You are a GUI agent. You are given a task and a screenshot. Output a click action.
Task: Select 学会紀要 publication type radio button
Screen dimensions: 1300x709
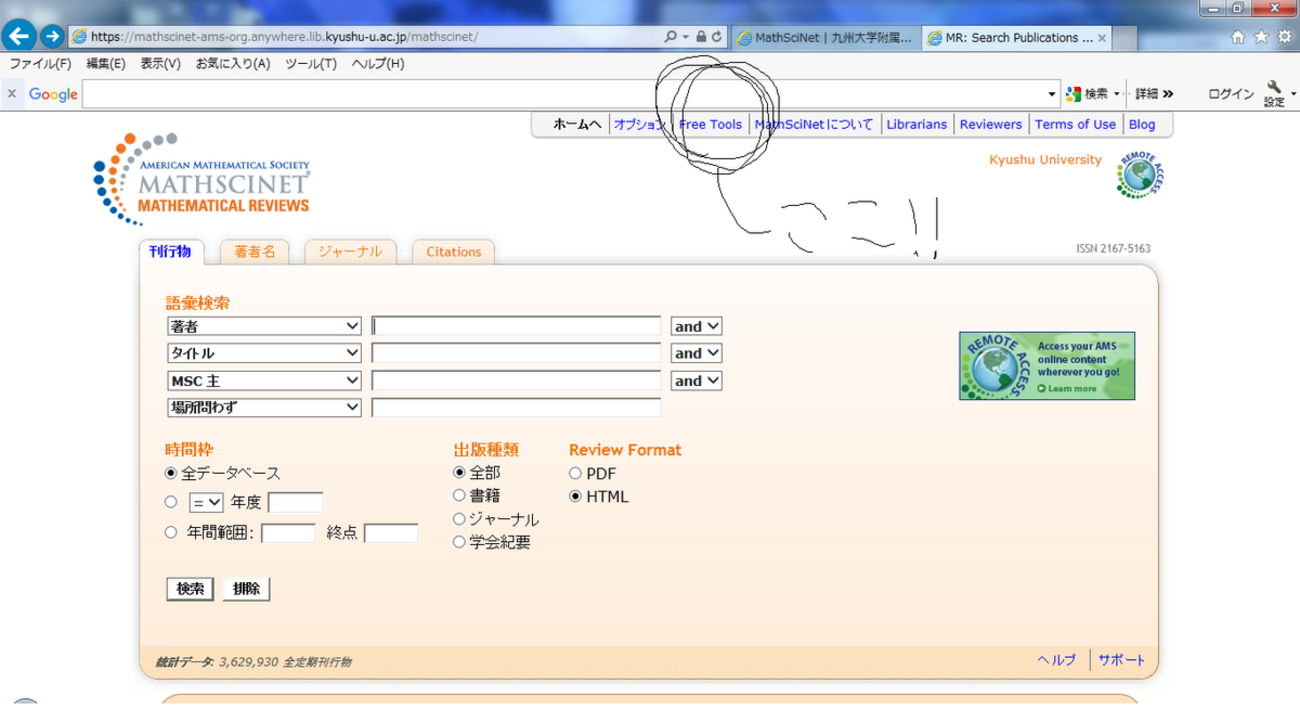coord(460,542)
